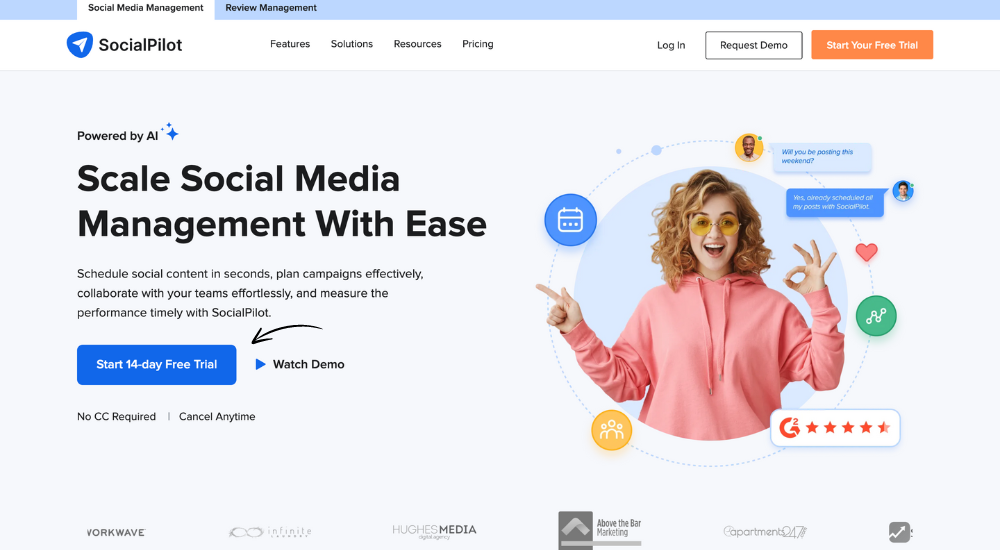Viewport: 1000px width, 550px height.
Task: Click the apartments247 client logo
Action: (765, 531)
